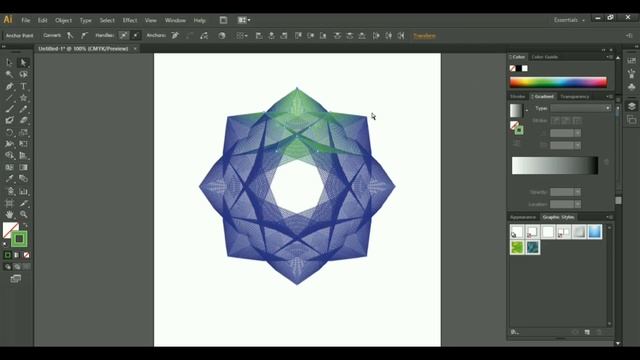Select the Pencil tool
640x360 pixels.
click(x=23, y=109)
